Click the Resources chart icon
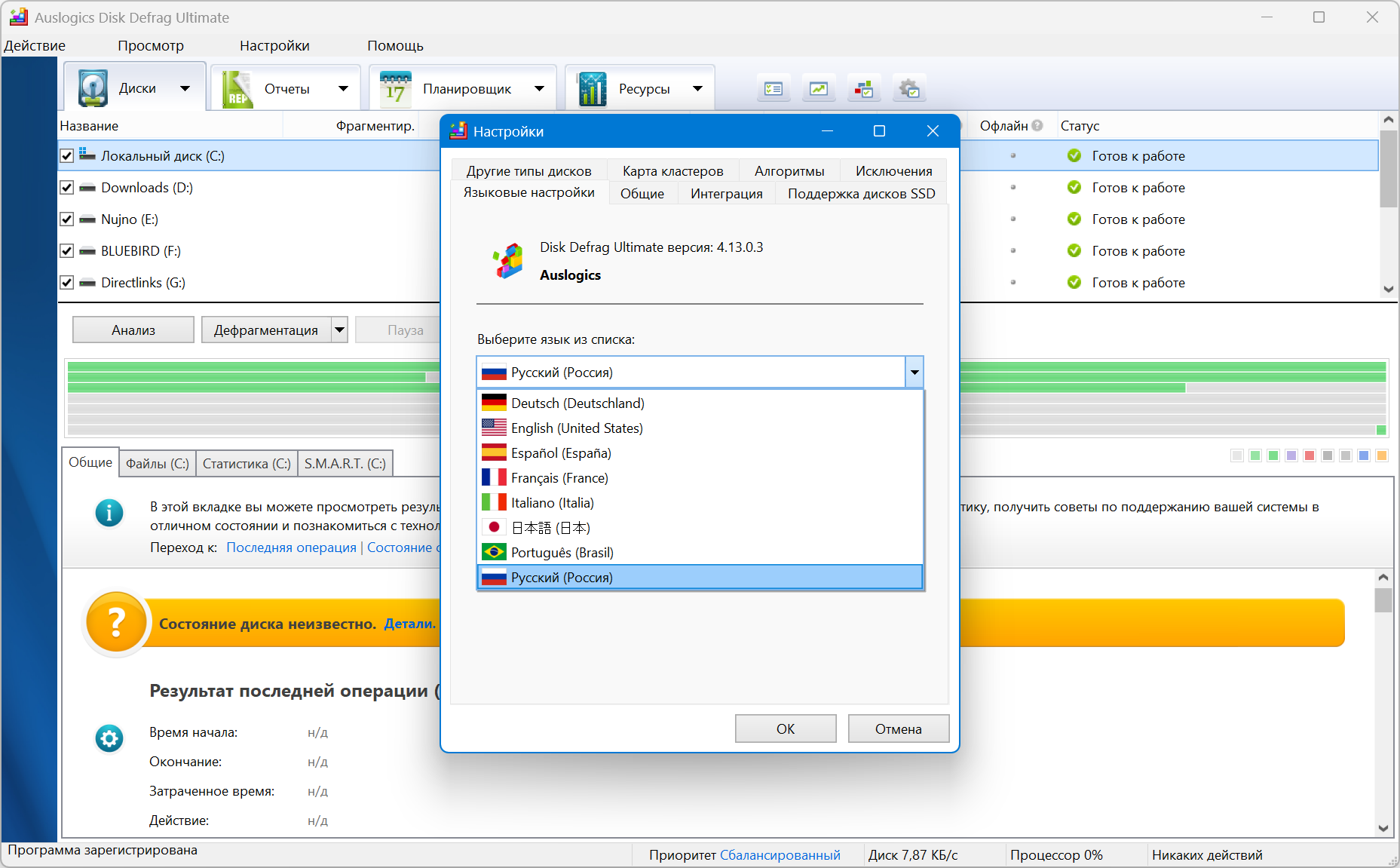This screenshot has height=868, width=1400. pyautogui.click(x=592, y=89)
